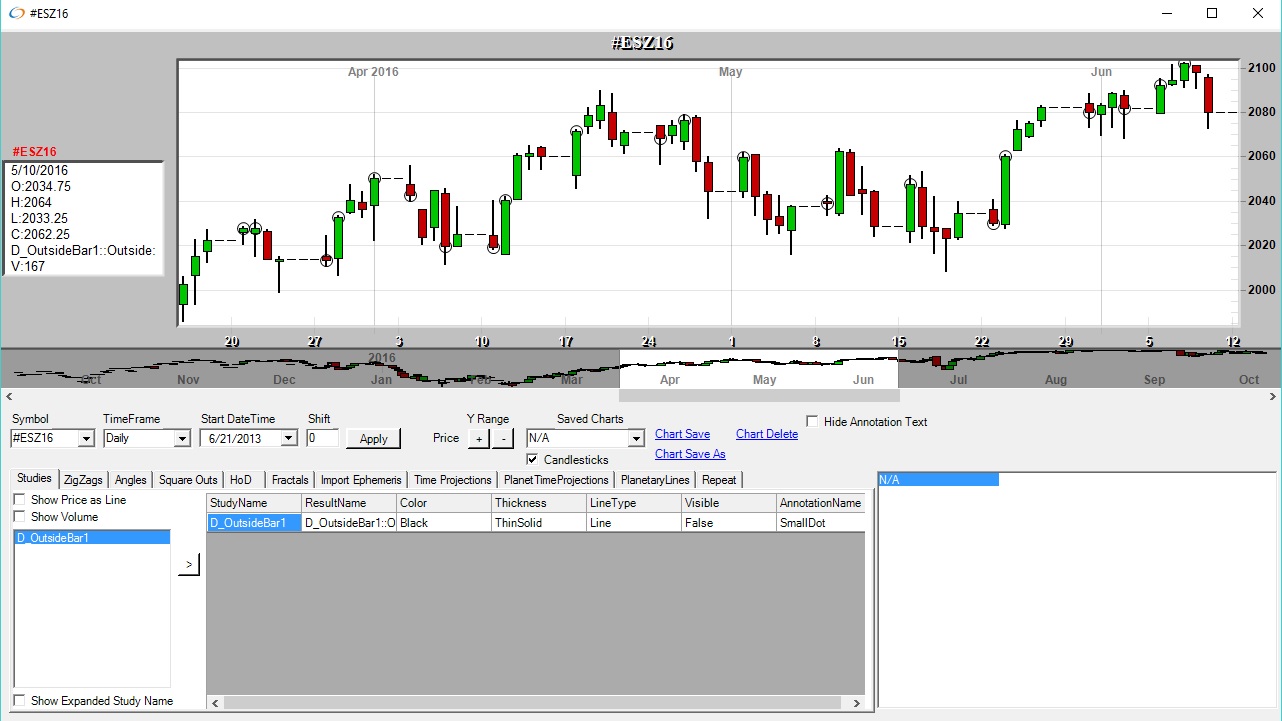Open the Symbol dropdown
The width and height of the screenshot is (1282, 721).
[85, 438]
